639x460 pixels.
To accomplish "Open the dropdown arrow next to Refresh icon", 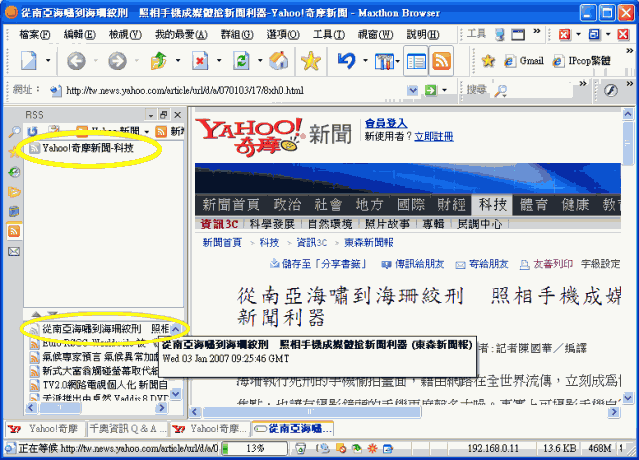I will (260, 61).
